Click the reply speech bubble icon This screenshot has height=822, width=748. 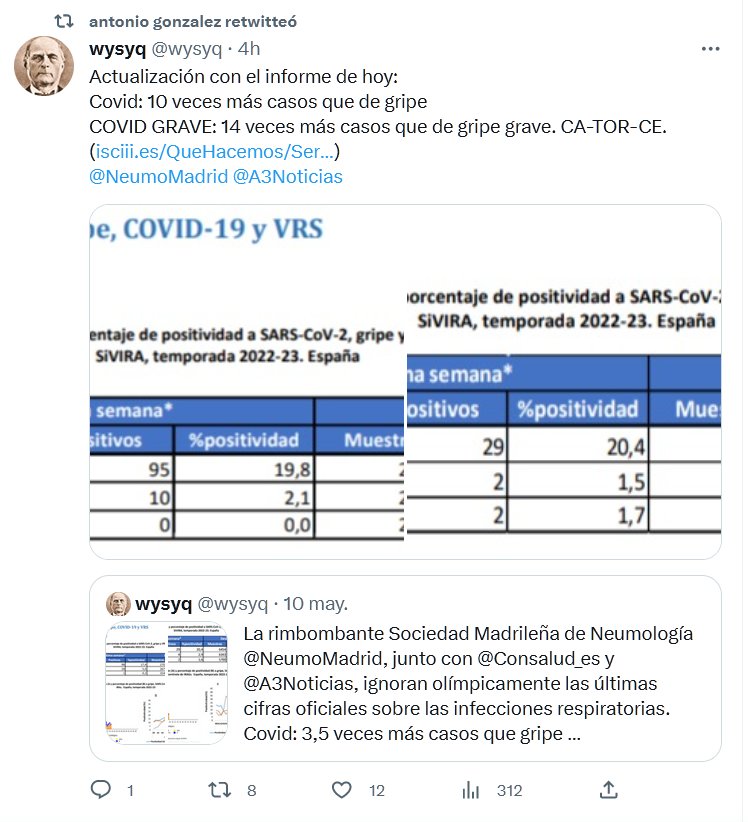tap(100, 790)
